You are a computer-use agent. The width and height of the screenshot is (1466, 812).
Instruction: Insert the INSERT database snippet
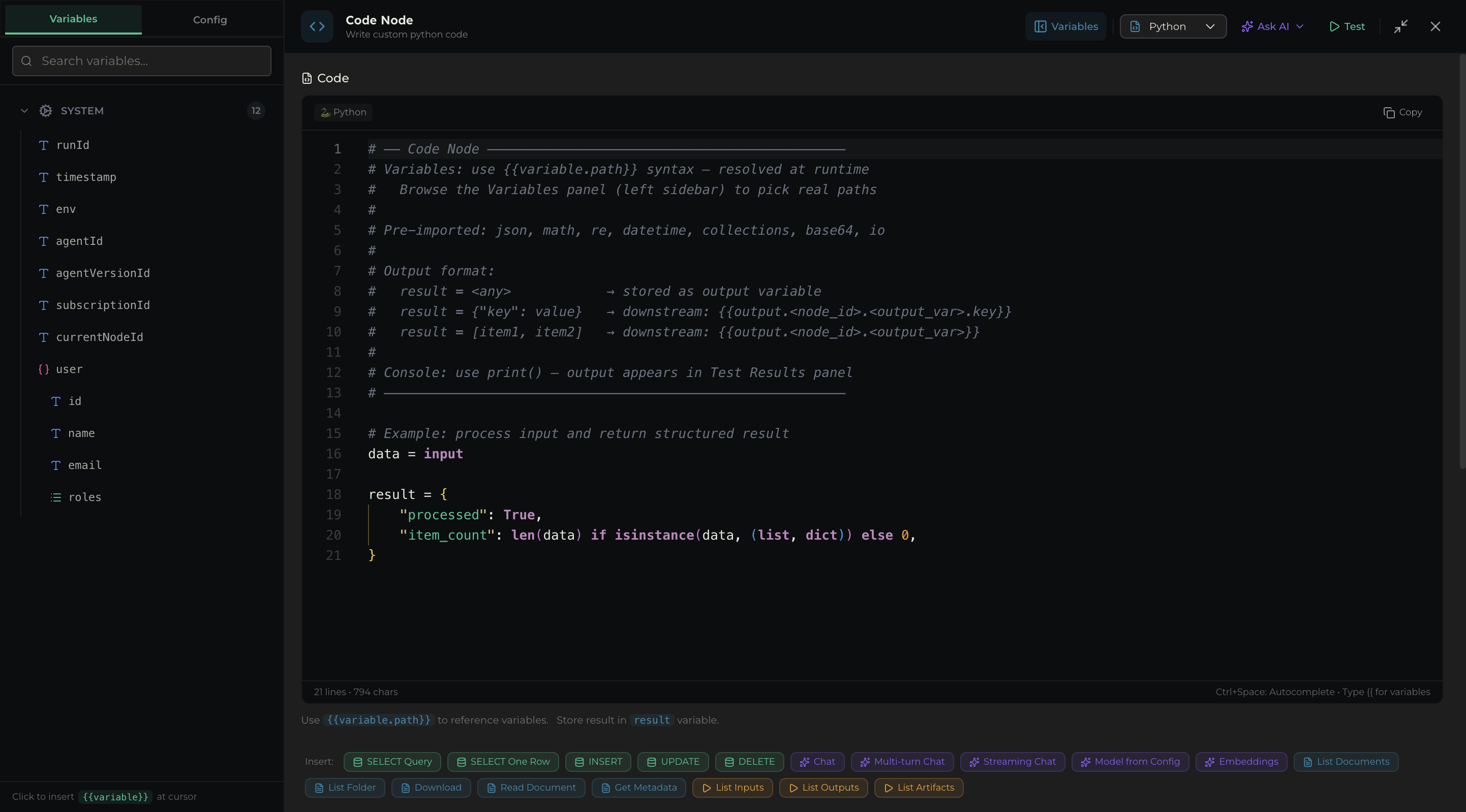[598, 761]
